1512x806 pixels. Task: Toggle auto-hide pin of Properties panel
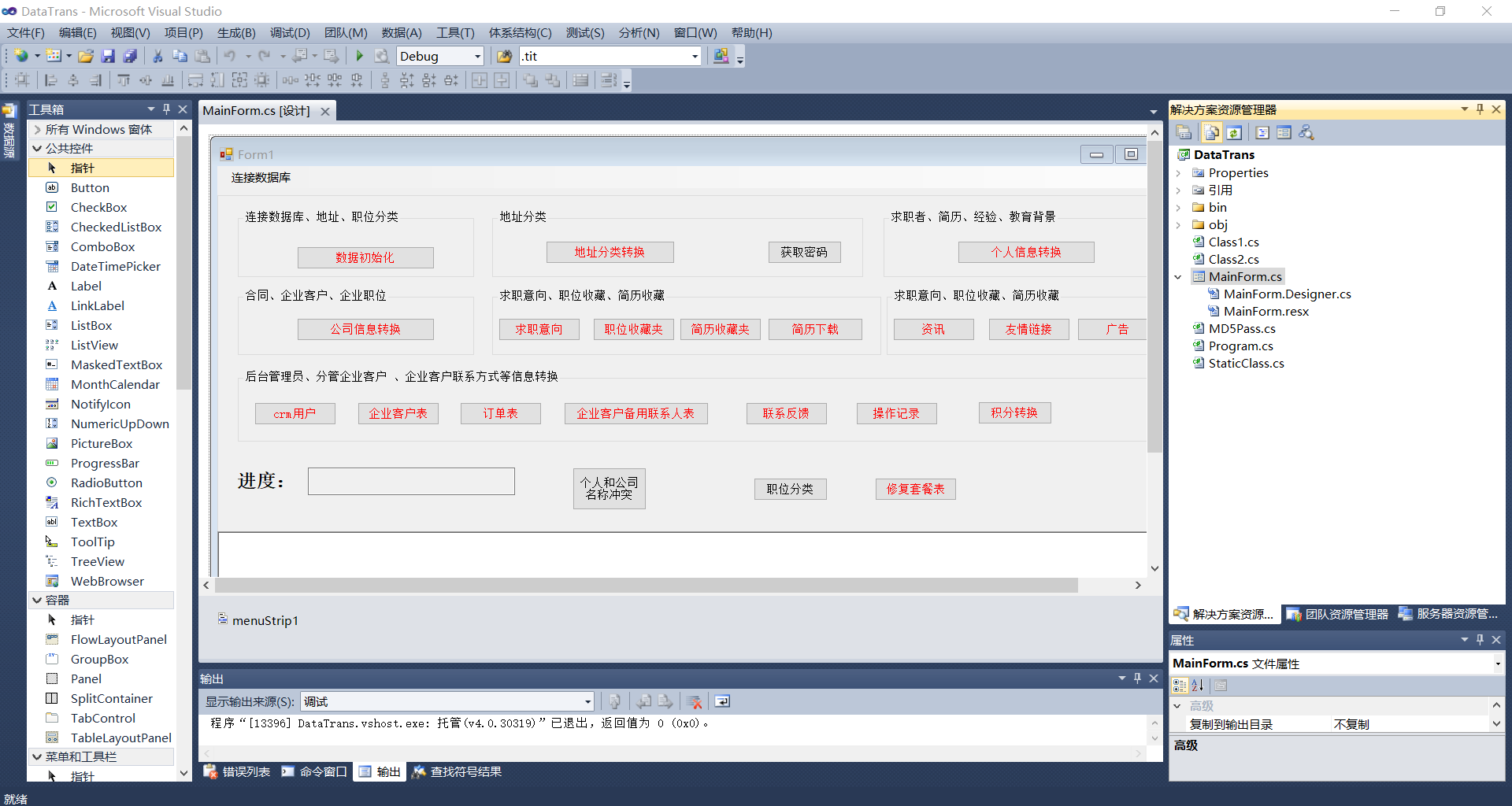tap(1480, 640)
